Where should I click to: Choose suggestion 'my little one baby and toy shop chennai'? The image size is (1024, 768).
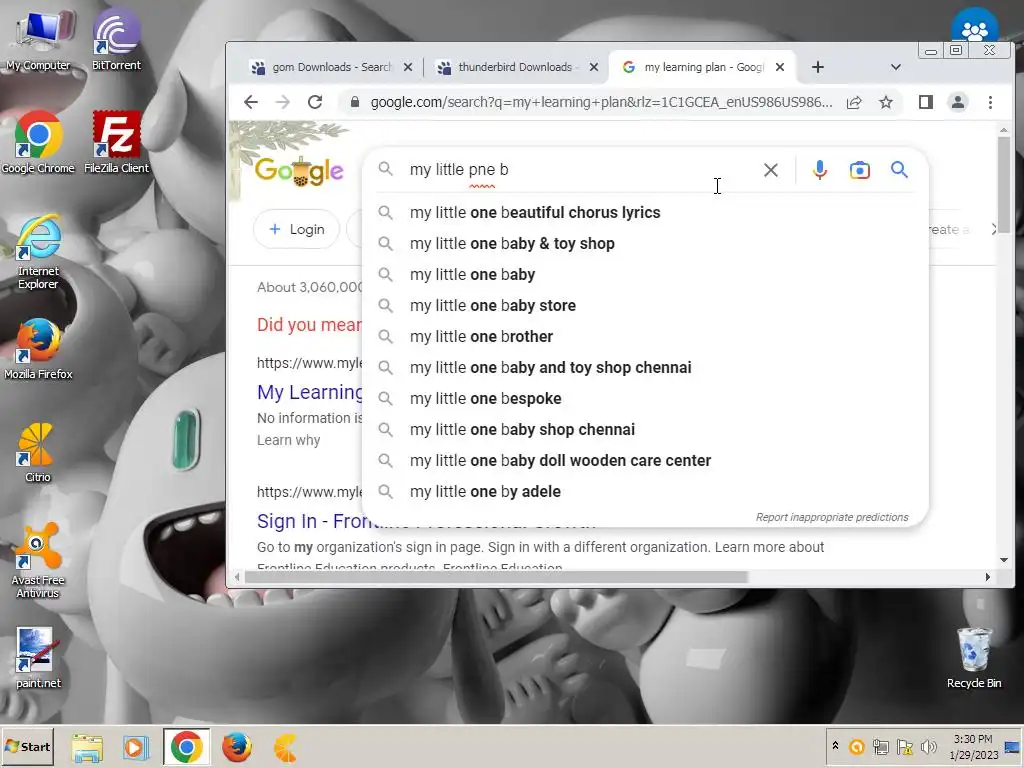645,368
